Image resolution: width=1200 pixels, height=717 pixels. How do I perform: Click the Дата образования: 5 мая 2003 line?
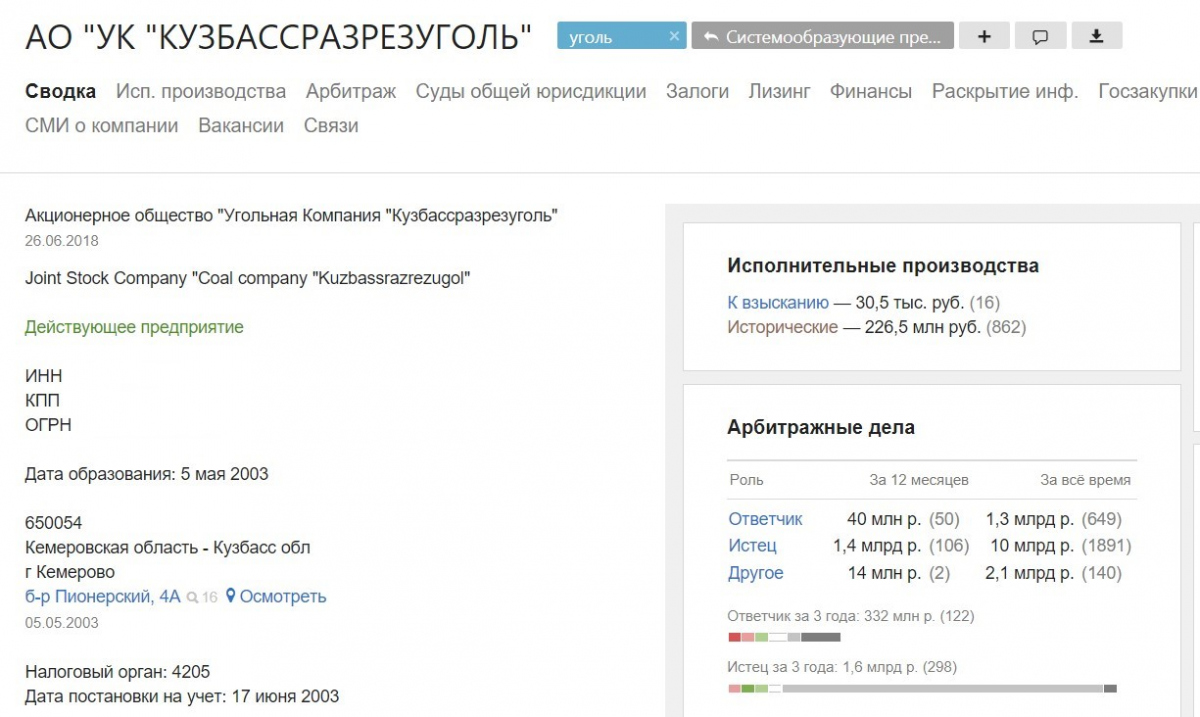(x=147, y=474)
